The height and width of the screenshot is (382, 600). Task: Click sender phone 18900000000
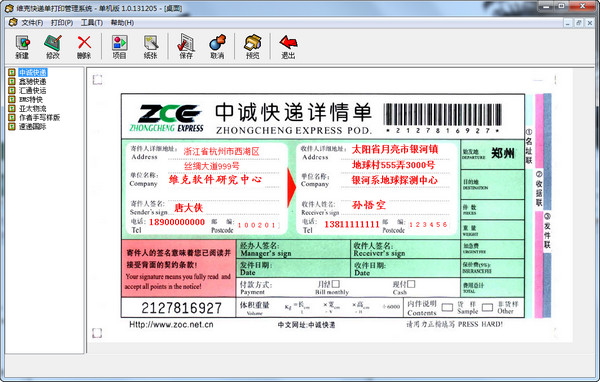click(177, 222)
